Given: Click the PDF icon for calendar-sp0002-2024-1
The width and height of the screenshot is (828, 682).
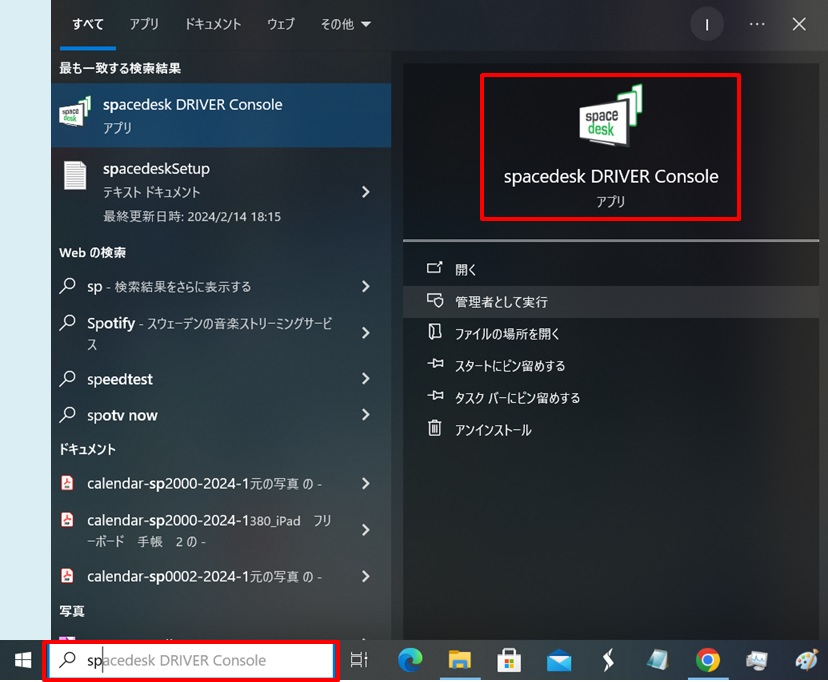Looking at the screenshot, I should coord(67,575).
